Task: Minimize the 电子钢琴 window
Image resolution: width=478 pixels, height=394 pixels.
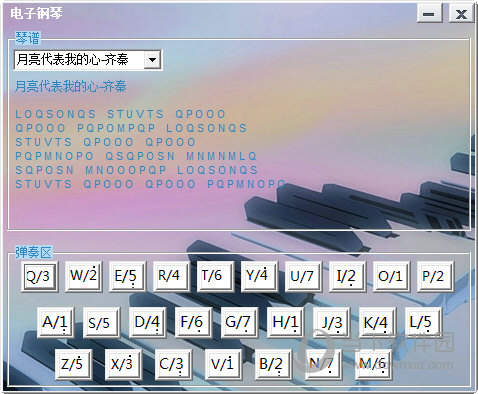Action: pyautogui.click(x=429, y=14)
